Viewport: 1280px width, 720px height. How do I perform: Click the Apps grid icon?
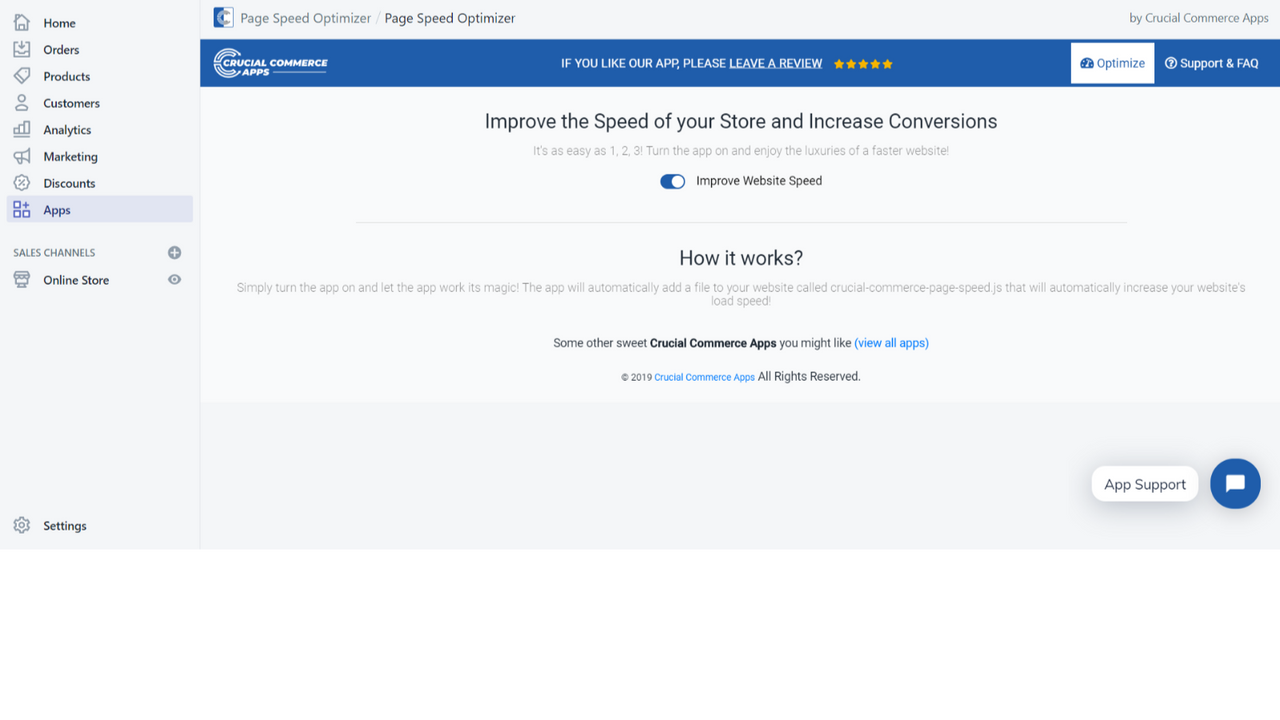coord(22,210)
